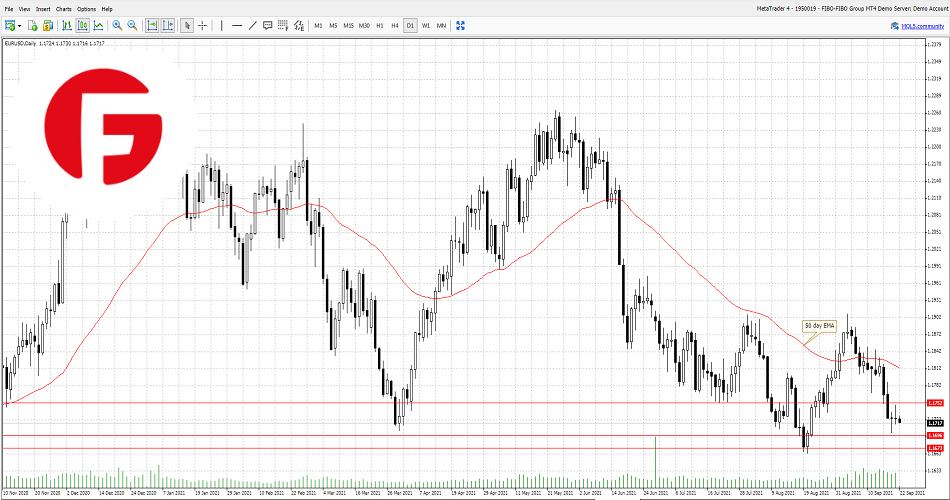Open new chart dropdown arrow
Screen dimensions: 950x500
tap(19, 25)
